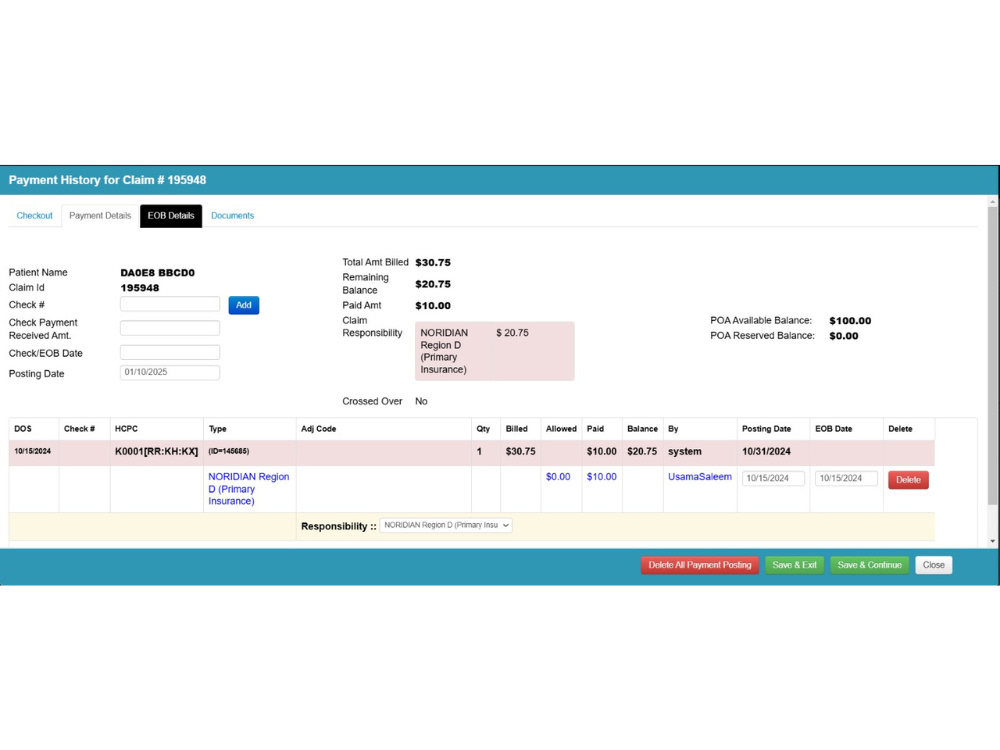Click the UsamaSaleem link
Viewport: 1000px width, 750px height.
point(700,476)
